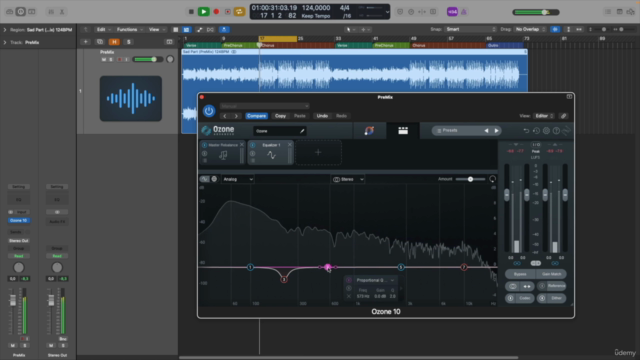Screen dimensions: 640x360
Task: Click the Gain Match button
Action: 551,274
